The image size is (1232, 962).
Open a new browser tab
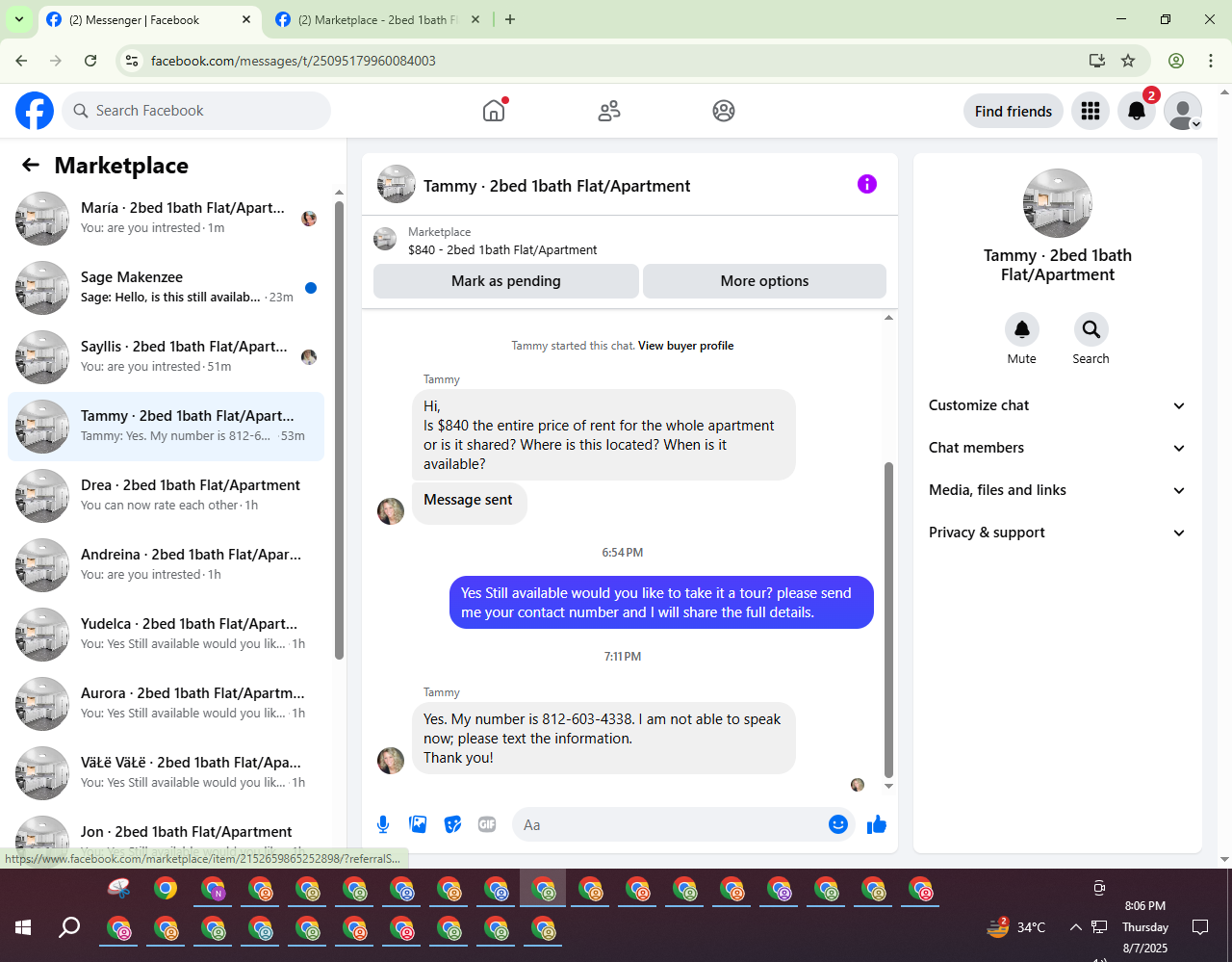tap(510, 19)
